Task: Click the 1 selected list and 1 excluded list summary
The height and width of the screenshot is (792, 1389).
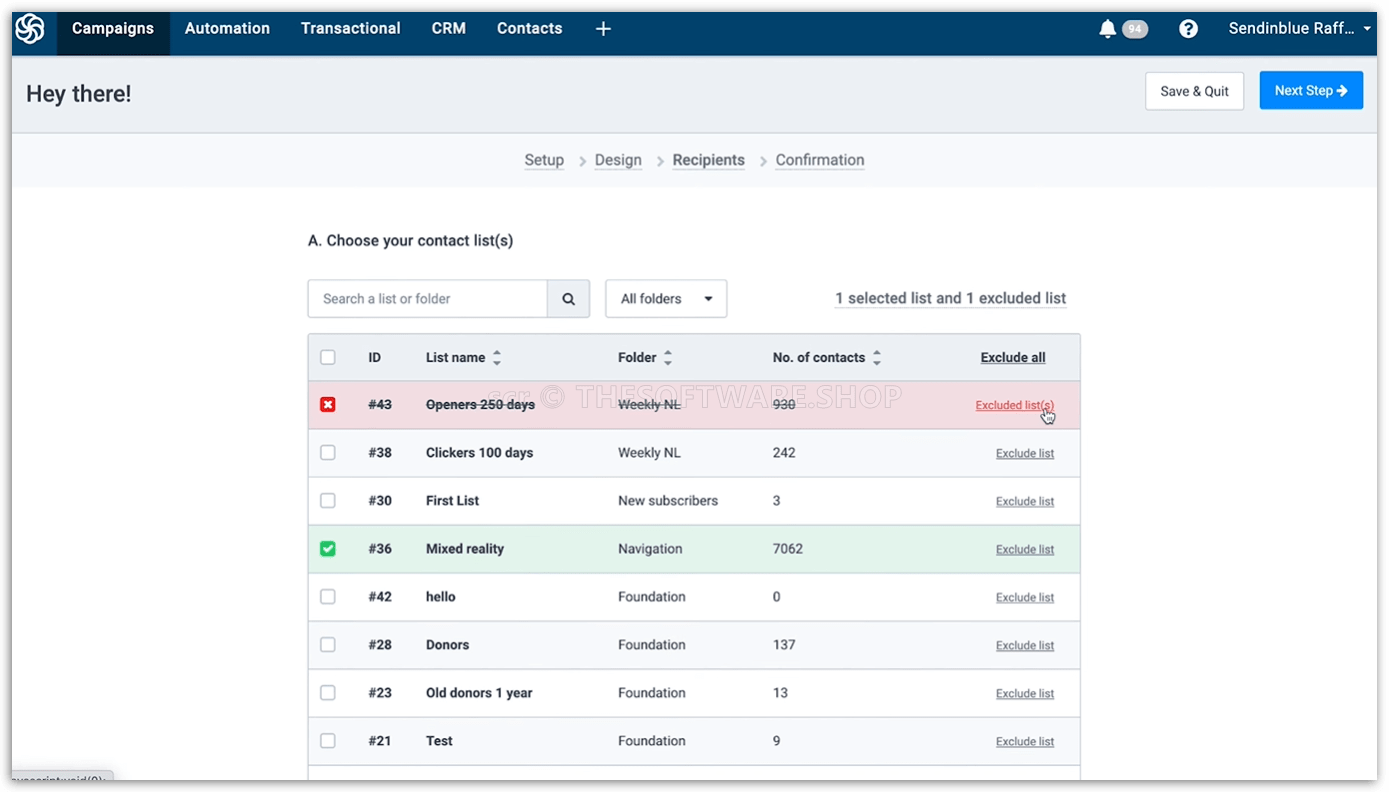Action: click(x=951, y=298)
